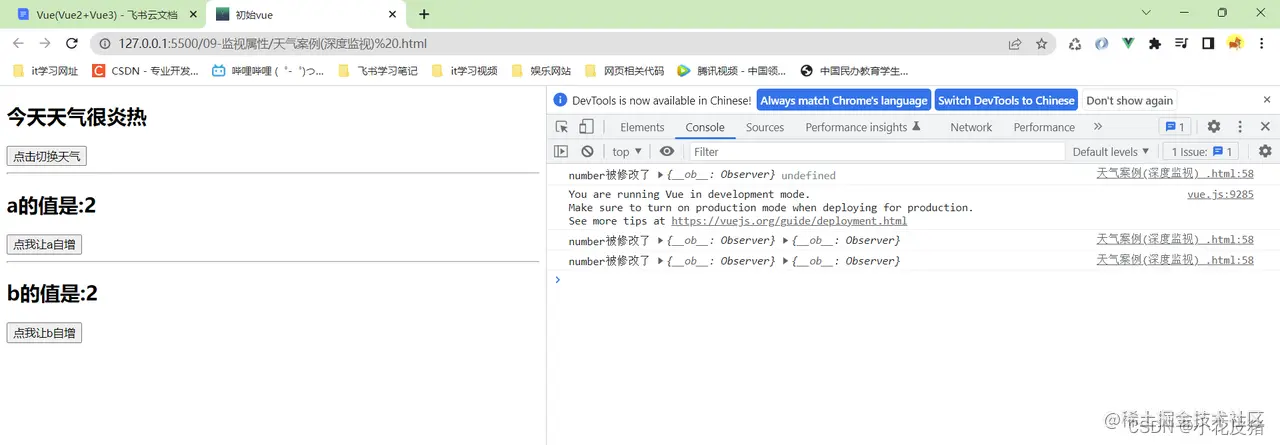
Task: Select the 初始vue browser tab
Action: click(x=305, y=15)
